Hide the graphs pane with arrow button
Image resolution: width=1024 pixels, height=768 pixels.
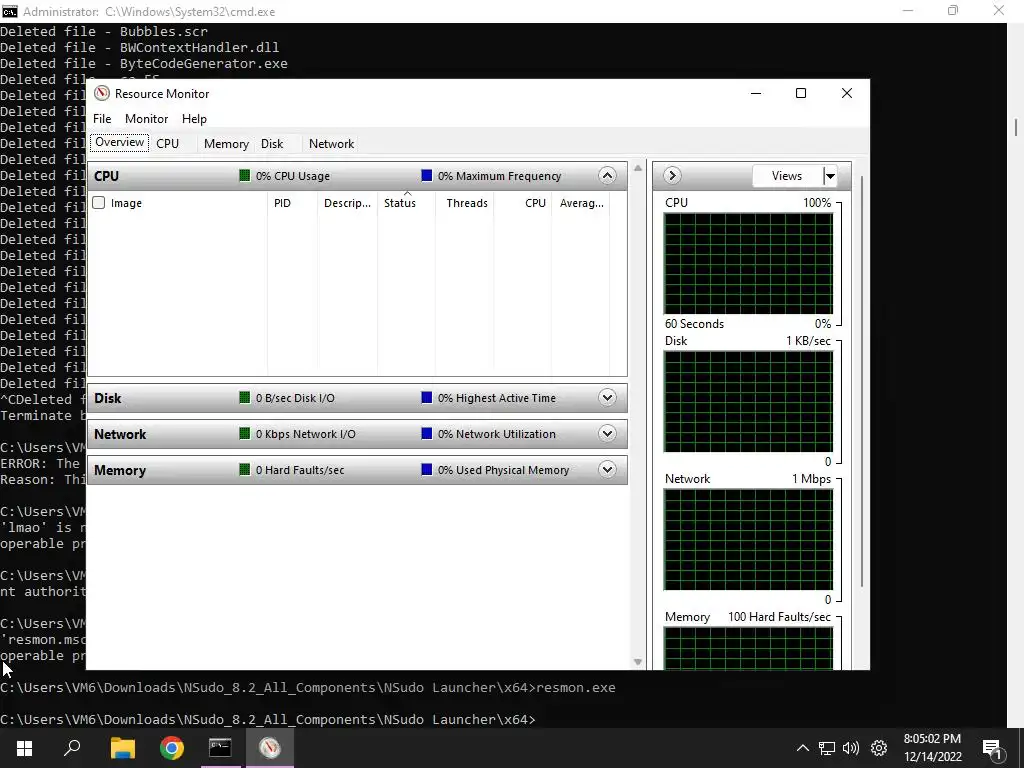(x=672, y=176)
